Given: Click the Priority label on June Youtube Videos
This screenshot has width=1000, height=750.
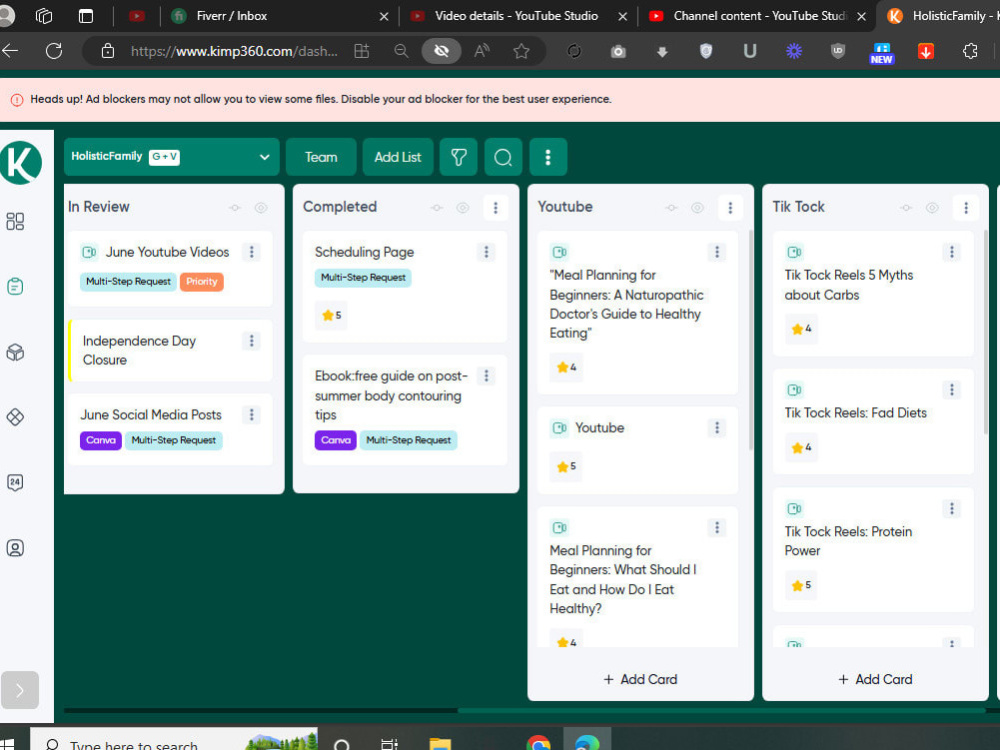Looking at the screenshot, I should pos(202,281).
